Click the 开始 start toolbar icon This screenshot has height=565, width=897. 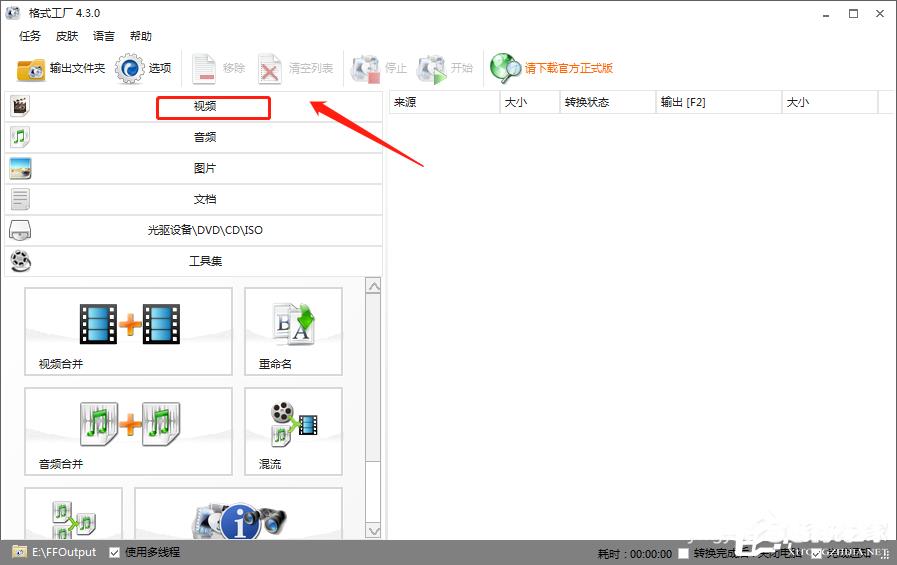[x=431, y=69]
